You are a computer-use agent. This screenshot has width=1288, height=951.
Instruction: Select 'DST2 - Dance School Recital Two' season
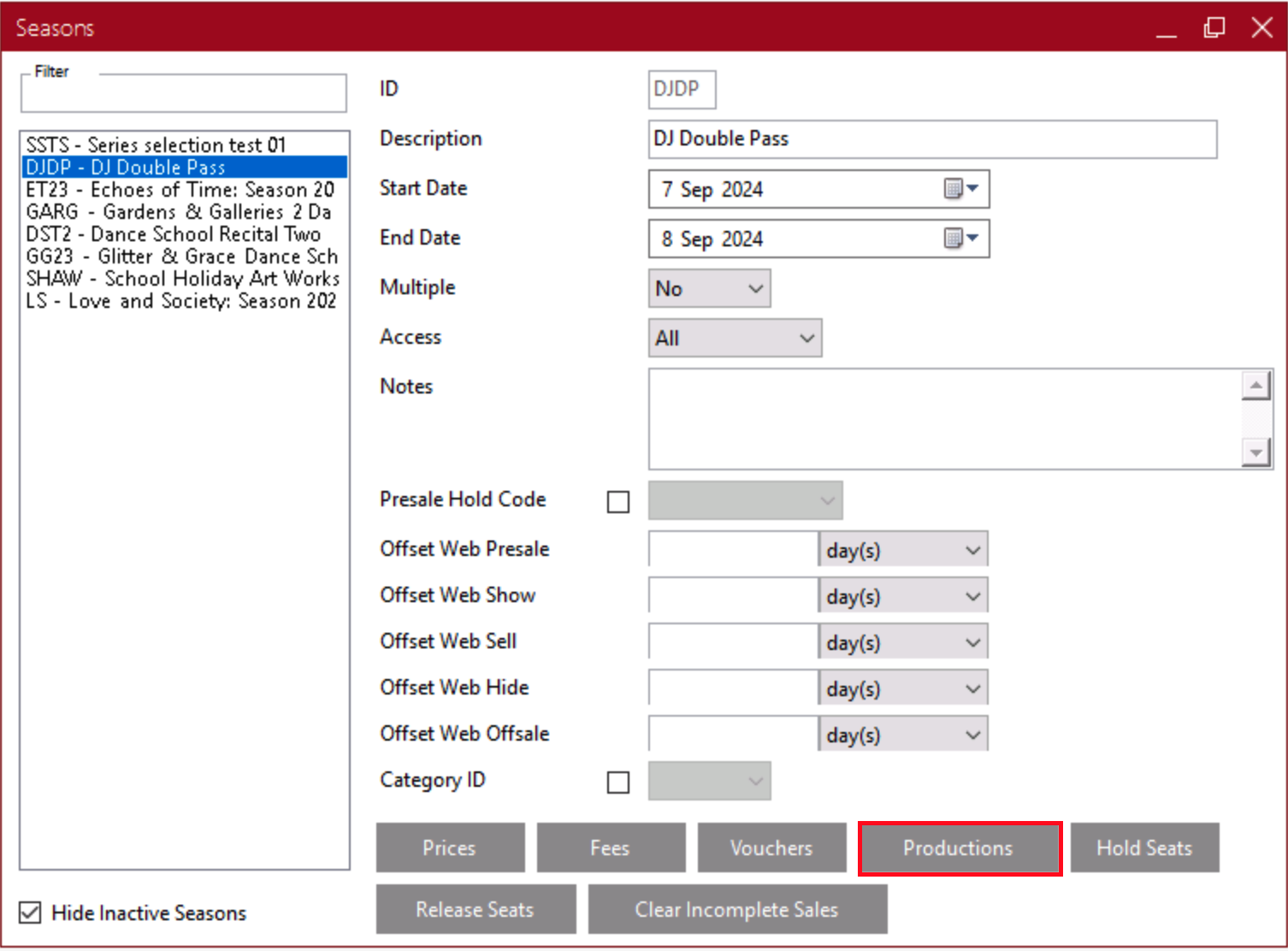coord(185,233)
